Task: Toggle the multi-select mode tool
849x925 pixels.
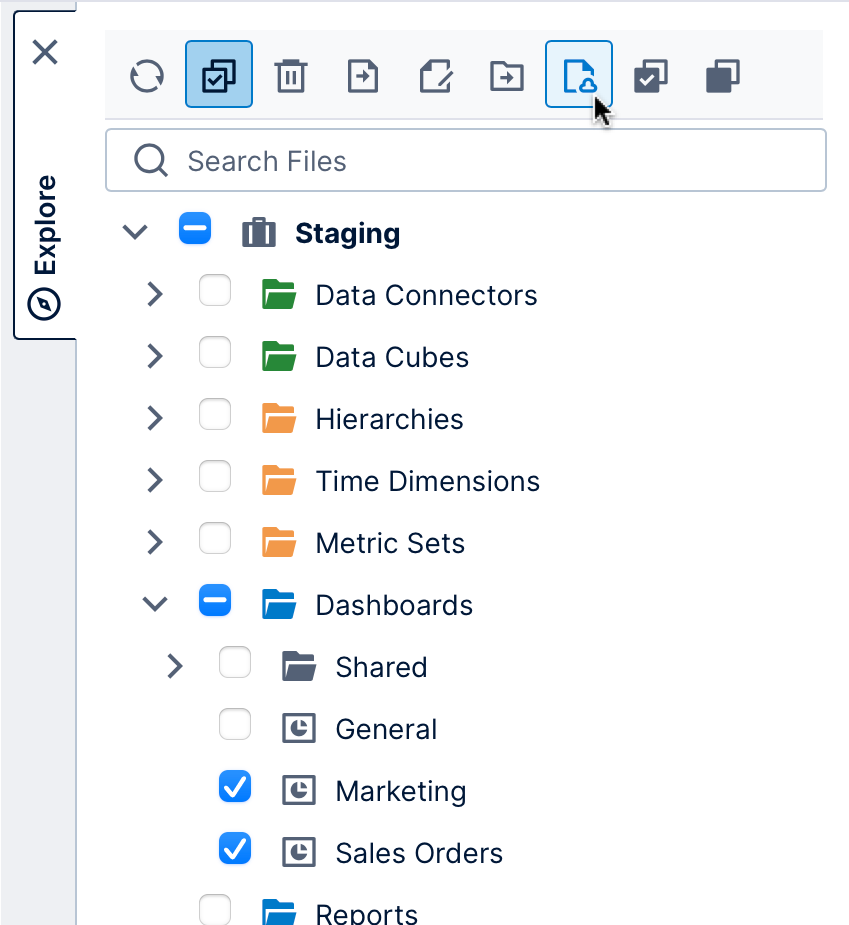Action: pos(218,75)
